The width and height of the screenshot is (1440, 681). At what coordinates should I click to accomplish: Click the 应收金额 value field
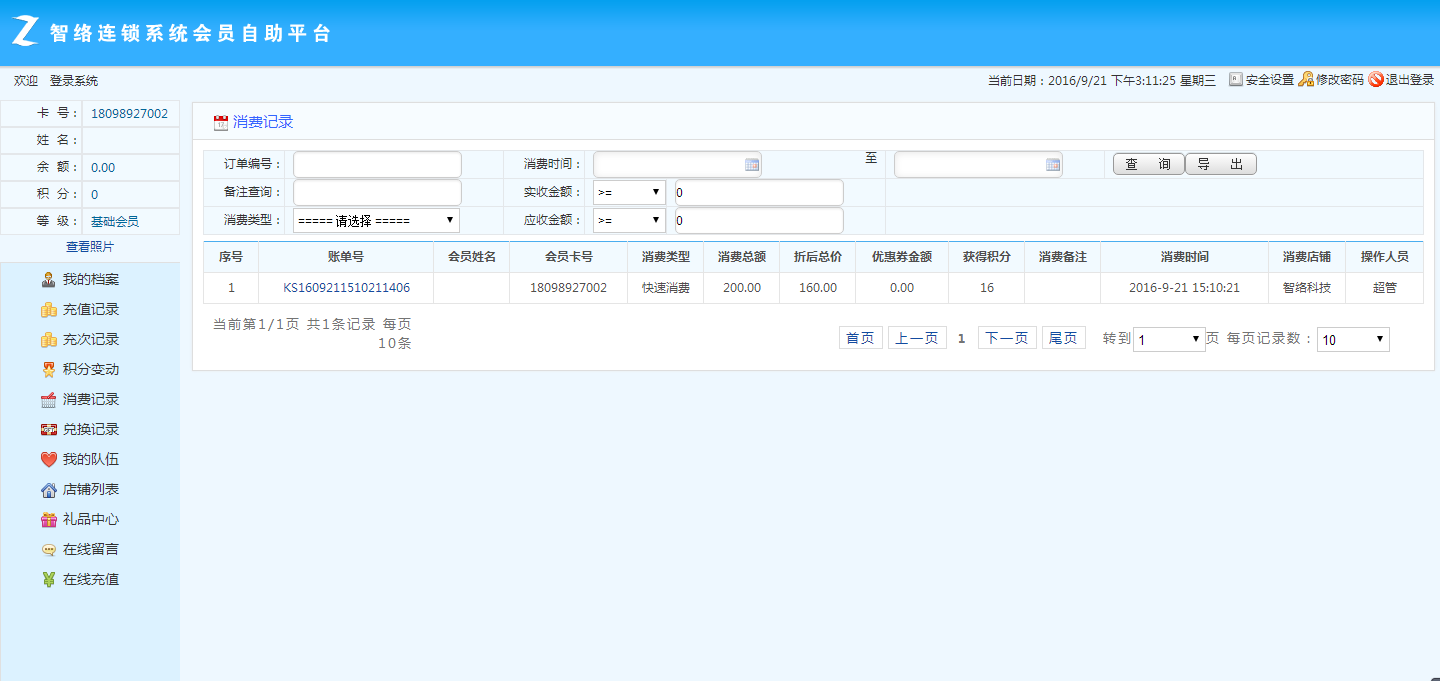pyautogui.click(x=759, y=220)
